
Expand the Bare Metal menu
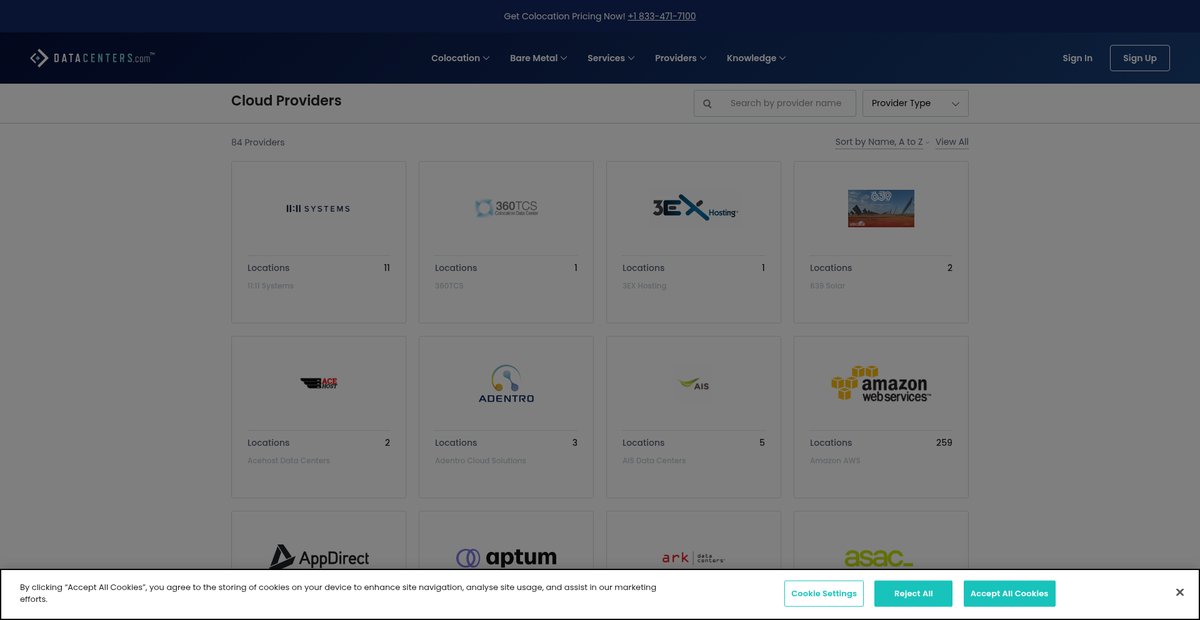[x=538, y=58]
